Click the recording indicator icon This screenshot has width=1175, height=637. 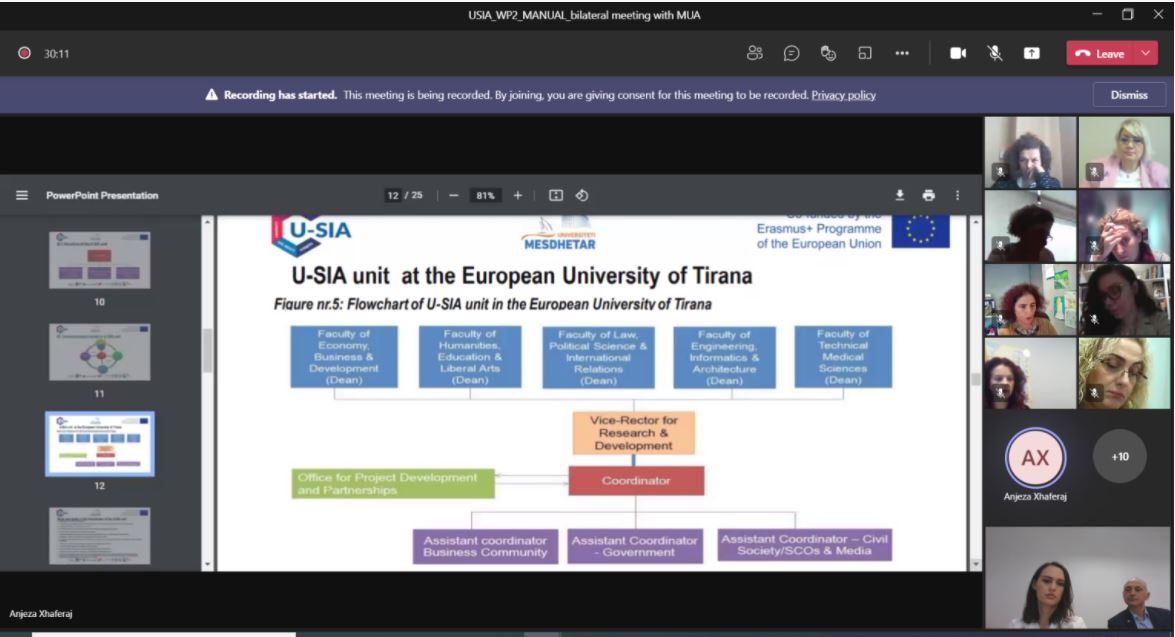click(x=25, y=53)
